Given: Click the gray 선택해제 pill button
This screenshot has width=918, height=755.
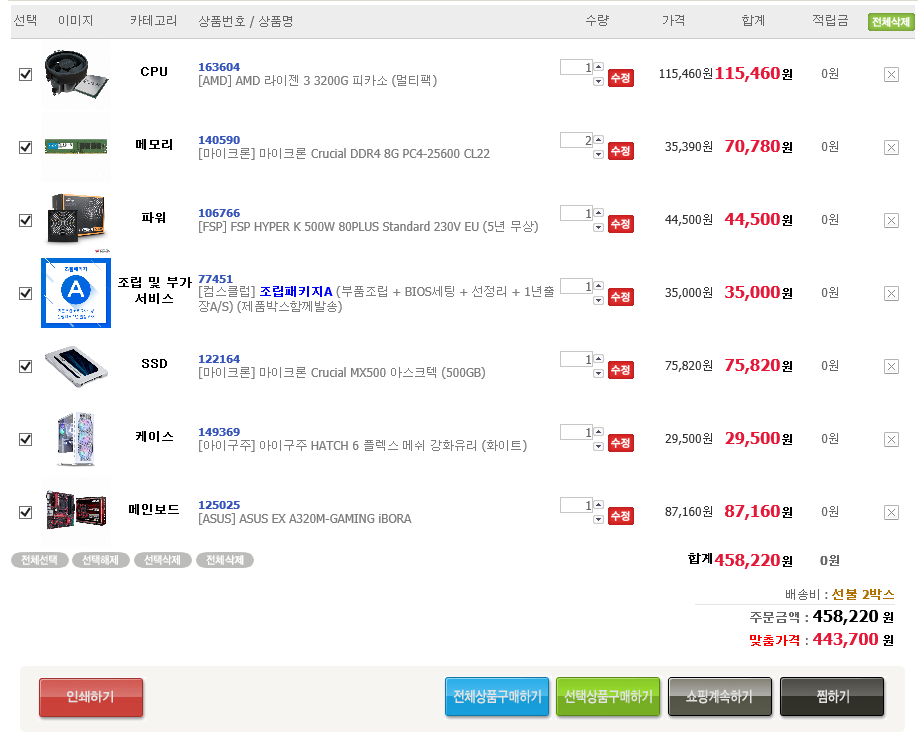Looking at the screenshot, I should click(x=100, y=560).
